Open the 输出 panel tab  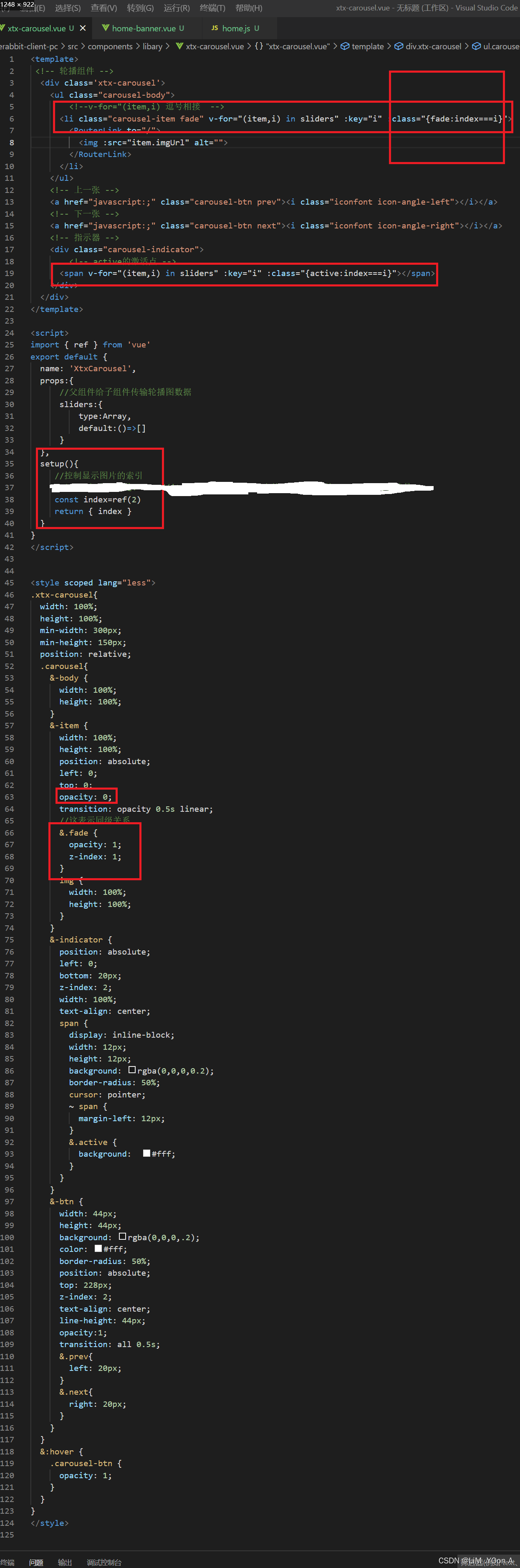(x=64, y=1562)
